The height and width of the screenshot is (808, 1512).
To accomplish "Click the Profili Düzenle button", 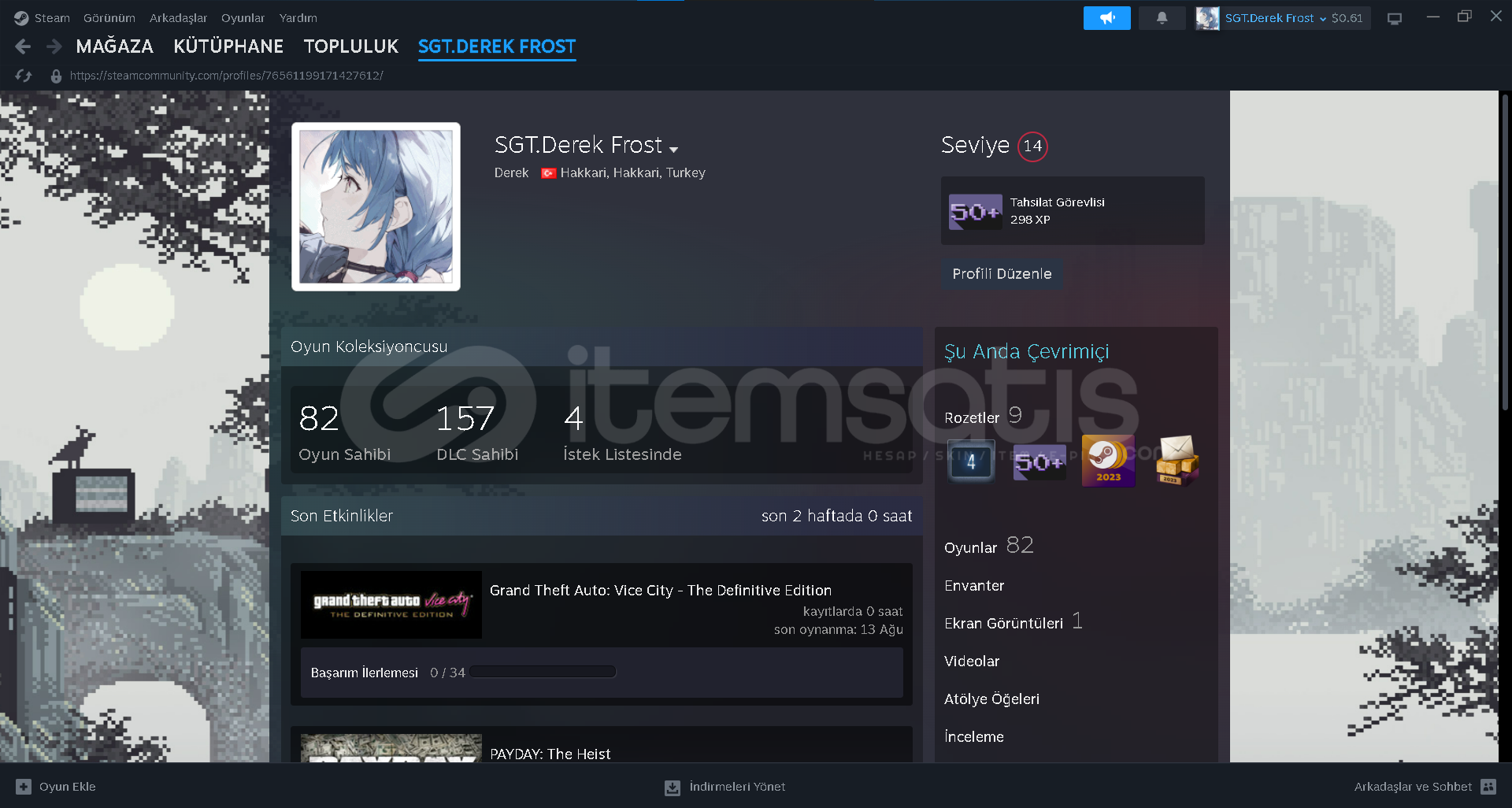I will [x=1002, y=274].
